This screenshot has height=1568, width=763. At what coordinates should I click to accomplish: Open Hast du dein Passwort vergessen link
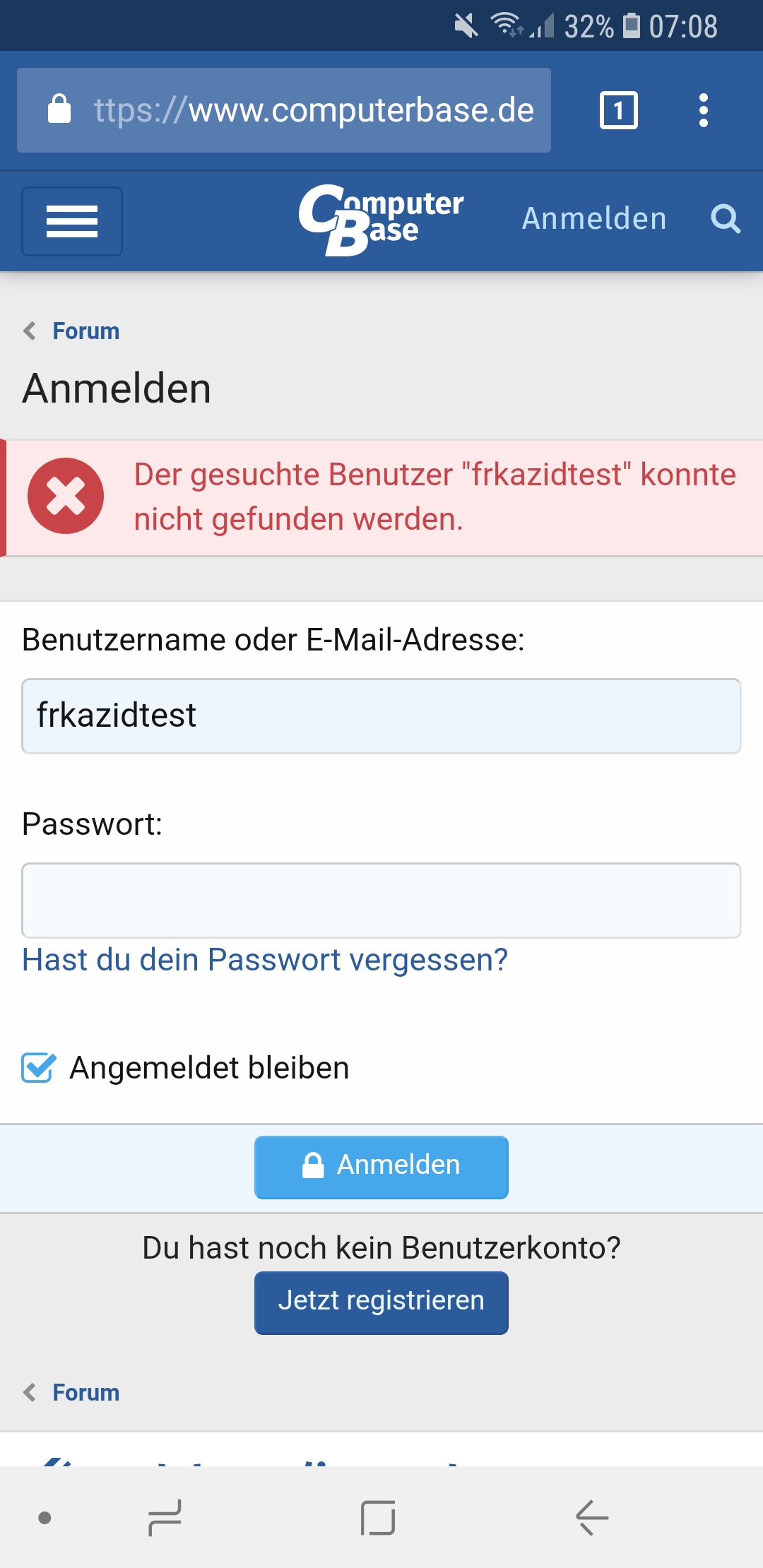tap(265, 960)
